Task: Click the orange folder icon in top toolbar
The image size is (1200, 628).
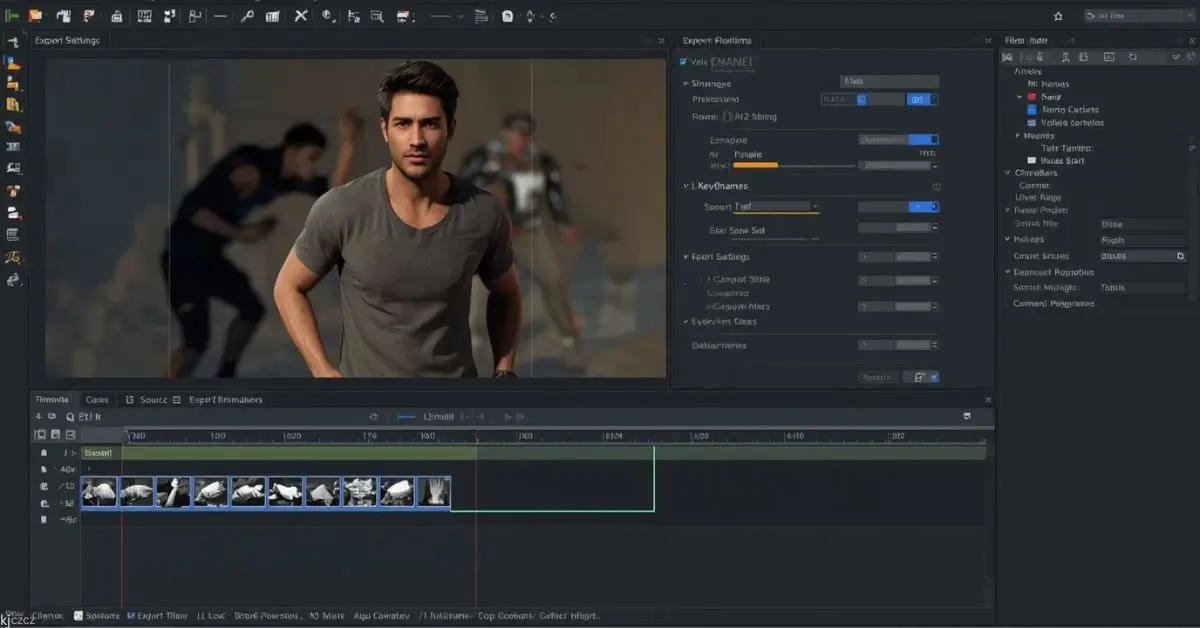Action: [x=35, y=16]
